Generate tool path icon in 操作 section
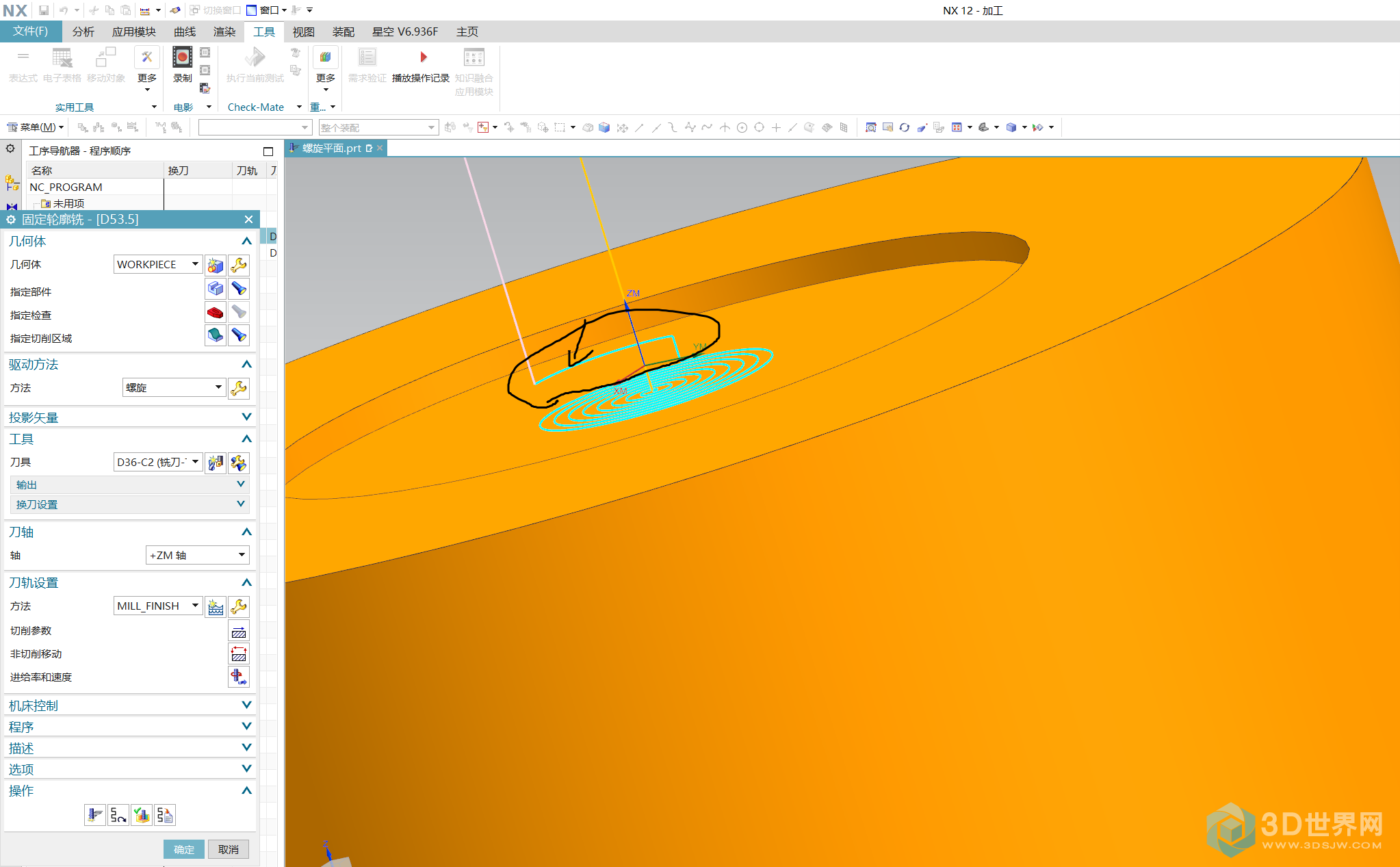 (95, 815)
